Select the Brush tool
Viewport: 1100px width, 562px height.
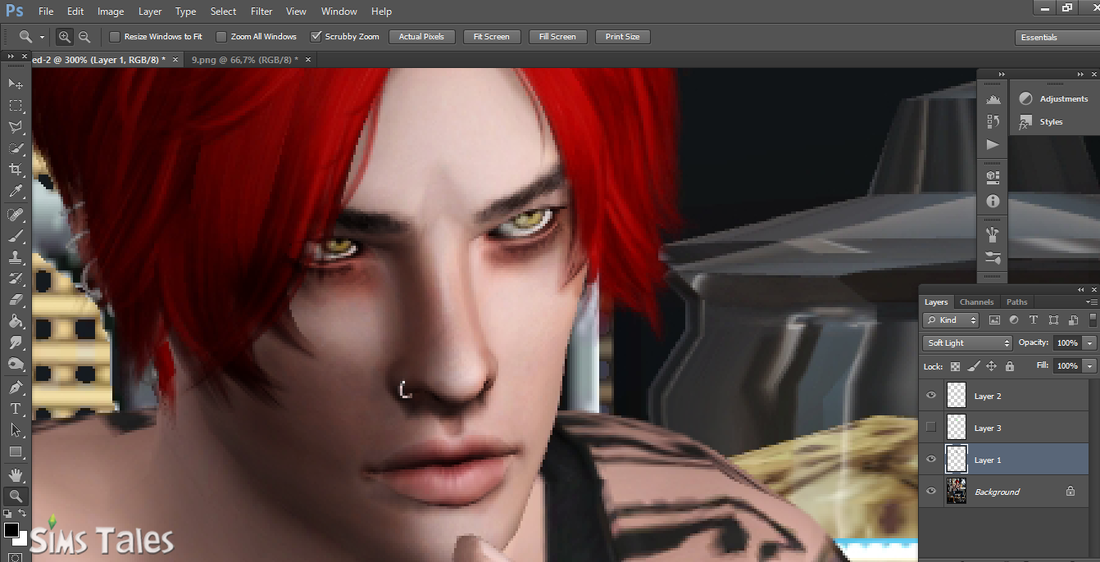tap(15, 236)
